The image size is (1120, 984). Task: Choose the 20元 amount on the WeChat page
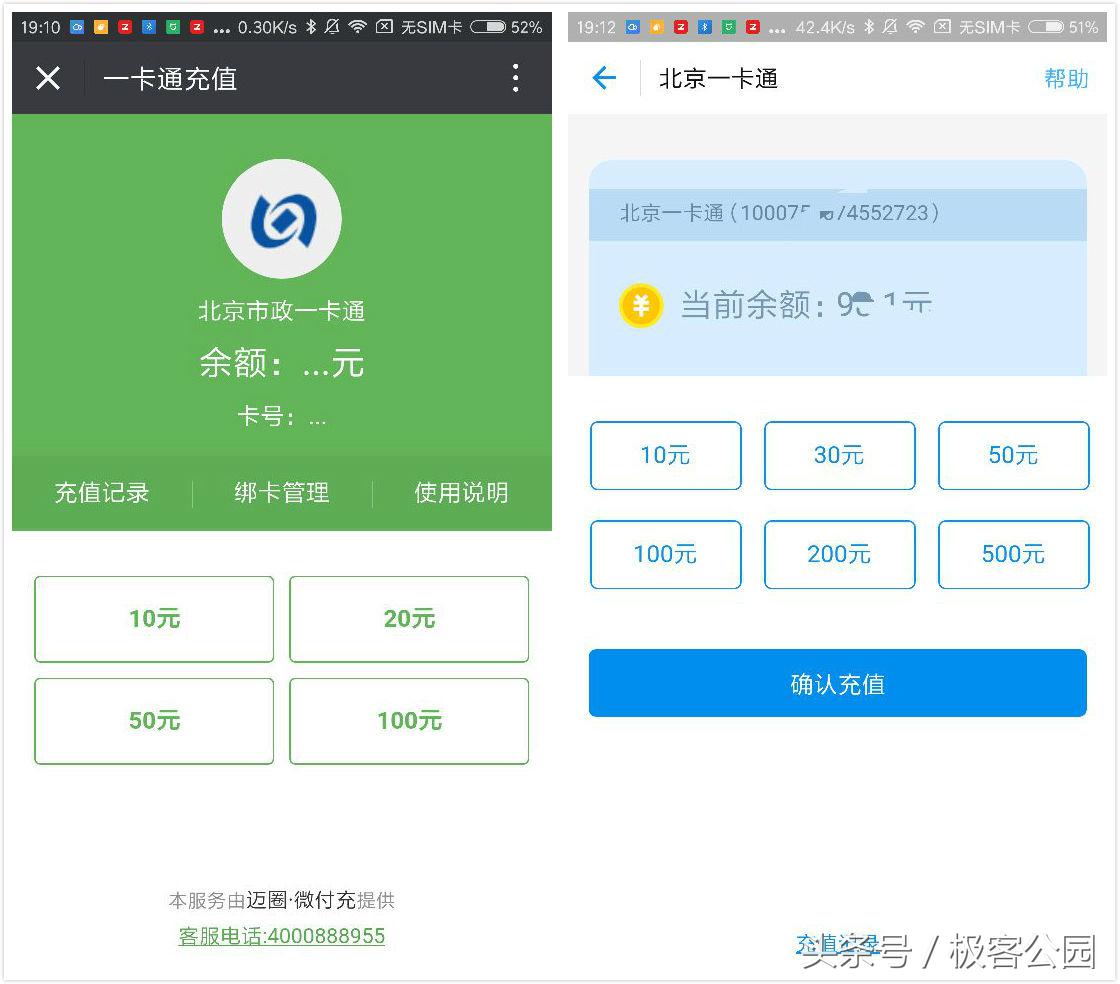point(408,619)
